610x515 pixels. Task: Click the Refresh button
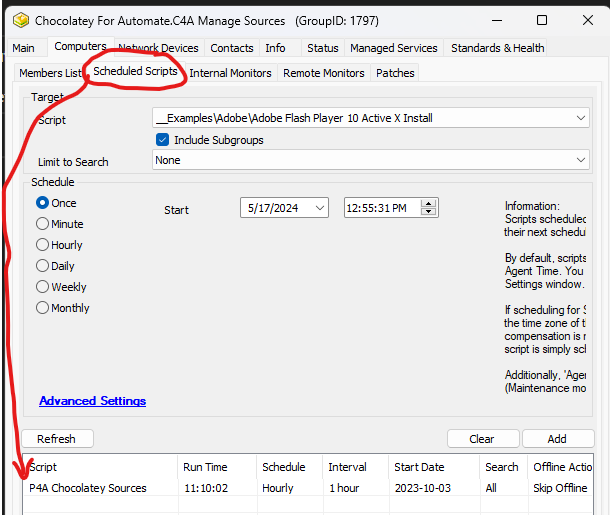coord(58,439)
